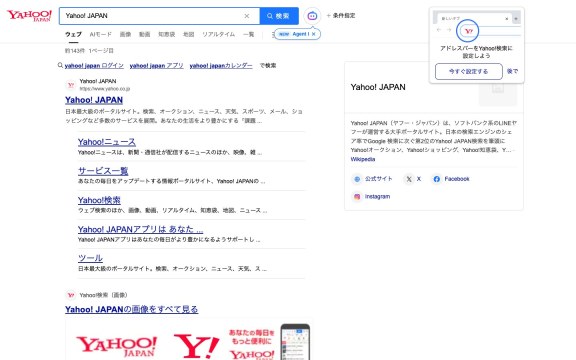Open the www.yahoo.co.jp URL text
576x360 pixels.
[x=105, y=89]
